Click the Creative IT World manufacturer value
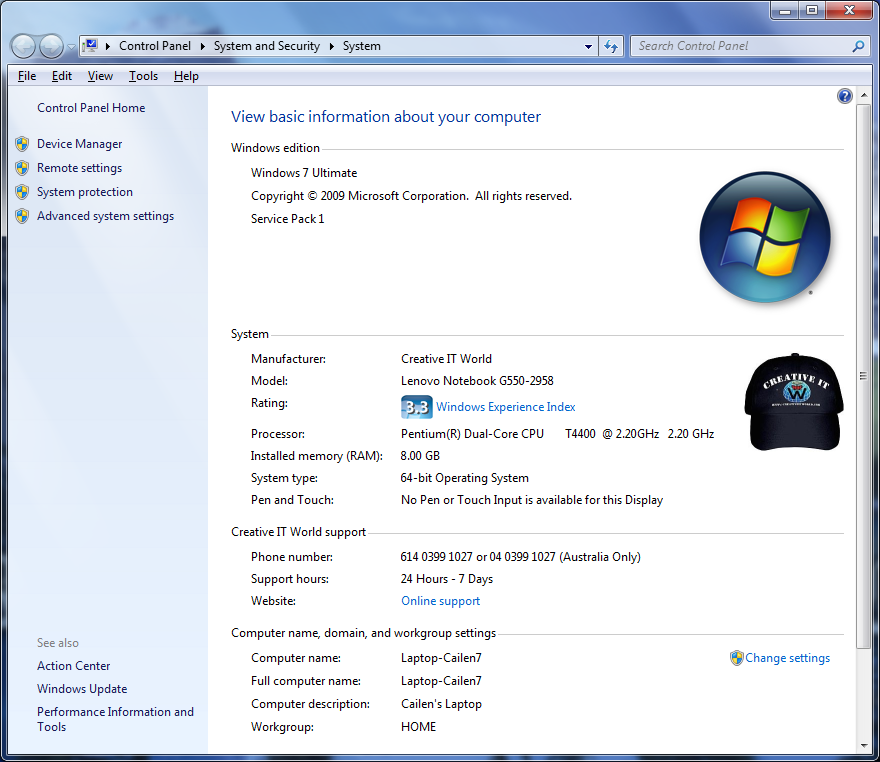This screenshot has height=762, width=880. click(x=446, y=359)
